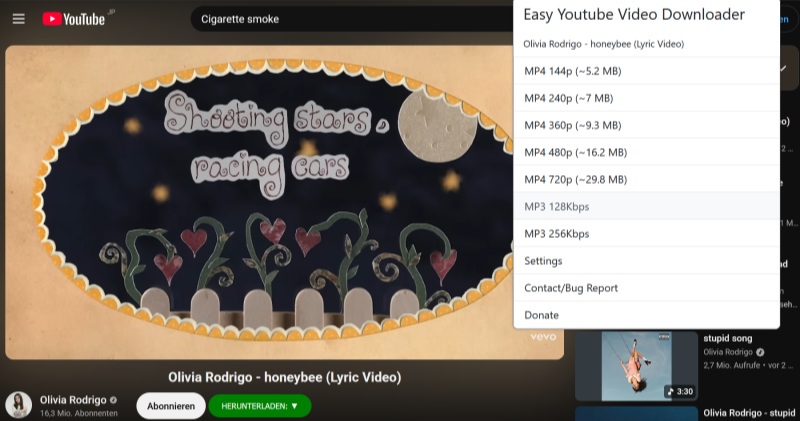
Task: Click the Easy Youtube Video Downloader heading
Action: (x=634, y=14)
